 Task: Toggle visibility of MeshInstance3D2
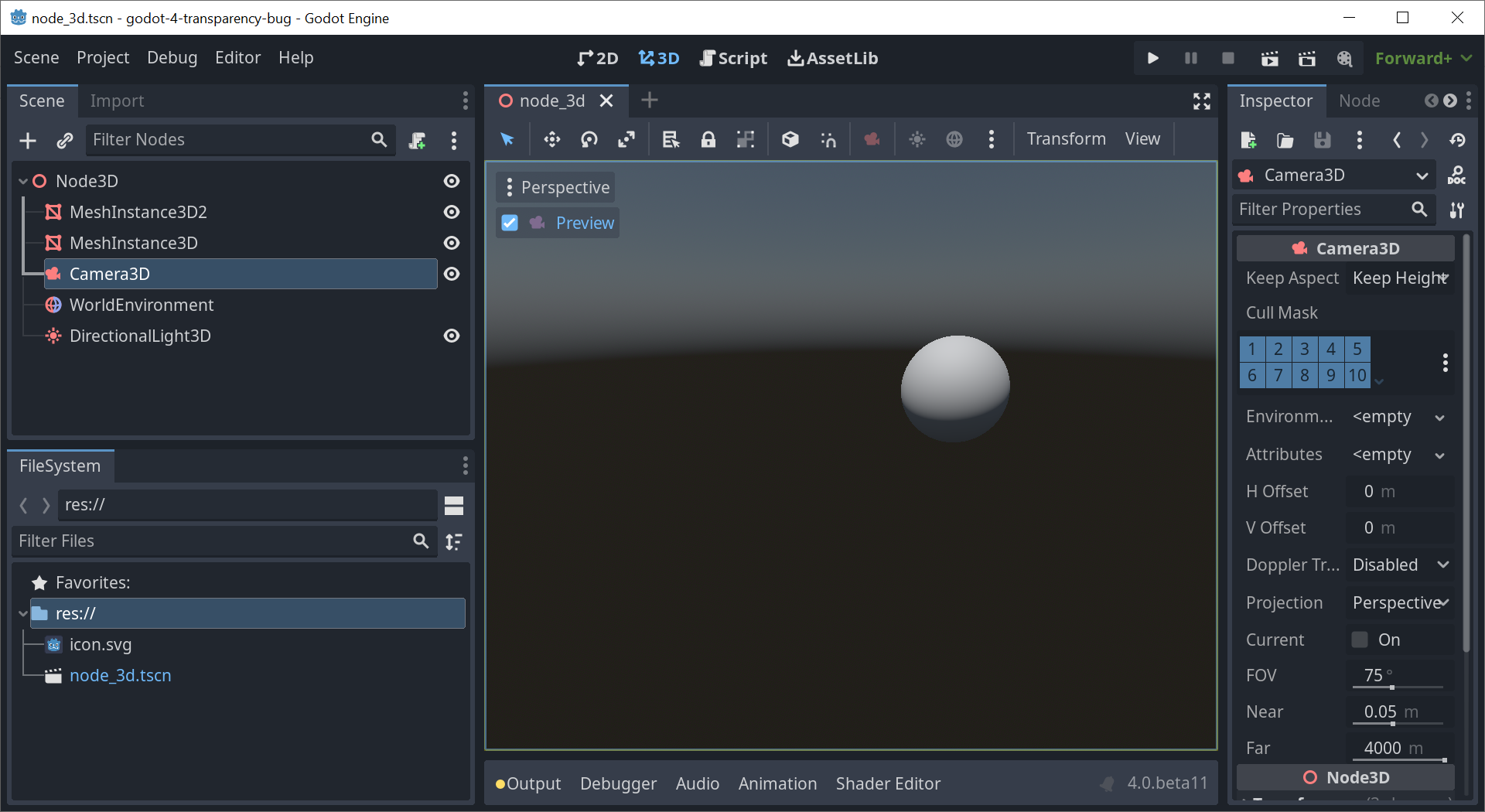(452, 212)
